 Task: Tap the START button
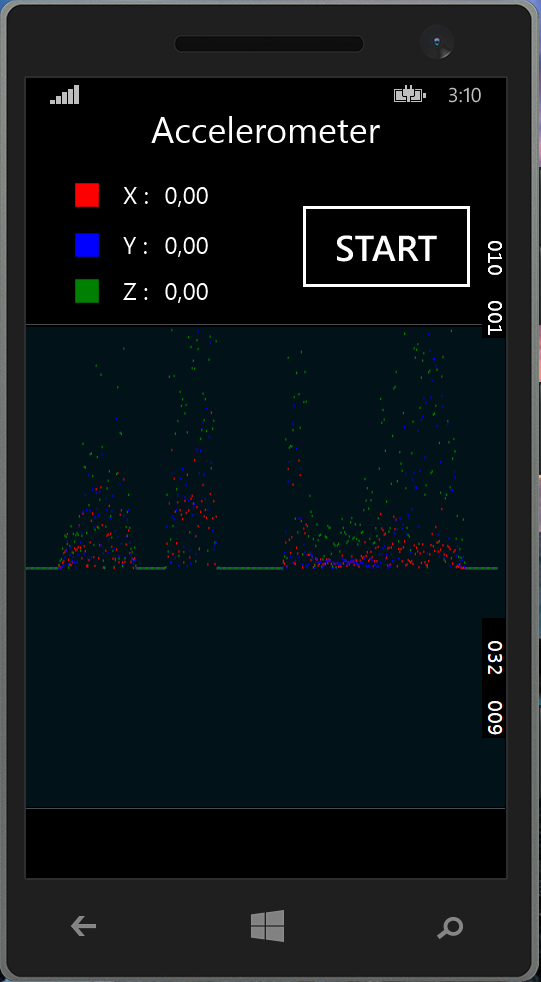tap(386, 247)
